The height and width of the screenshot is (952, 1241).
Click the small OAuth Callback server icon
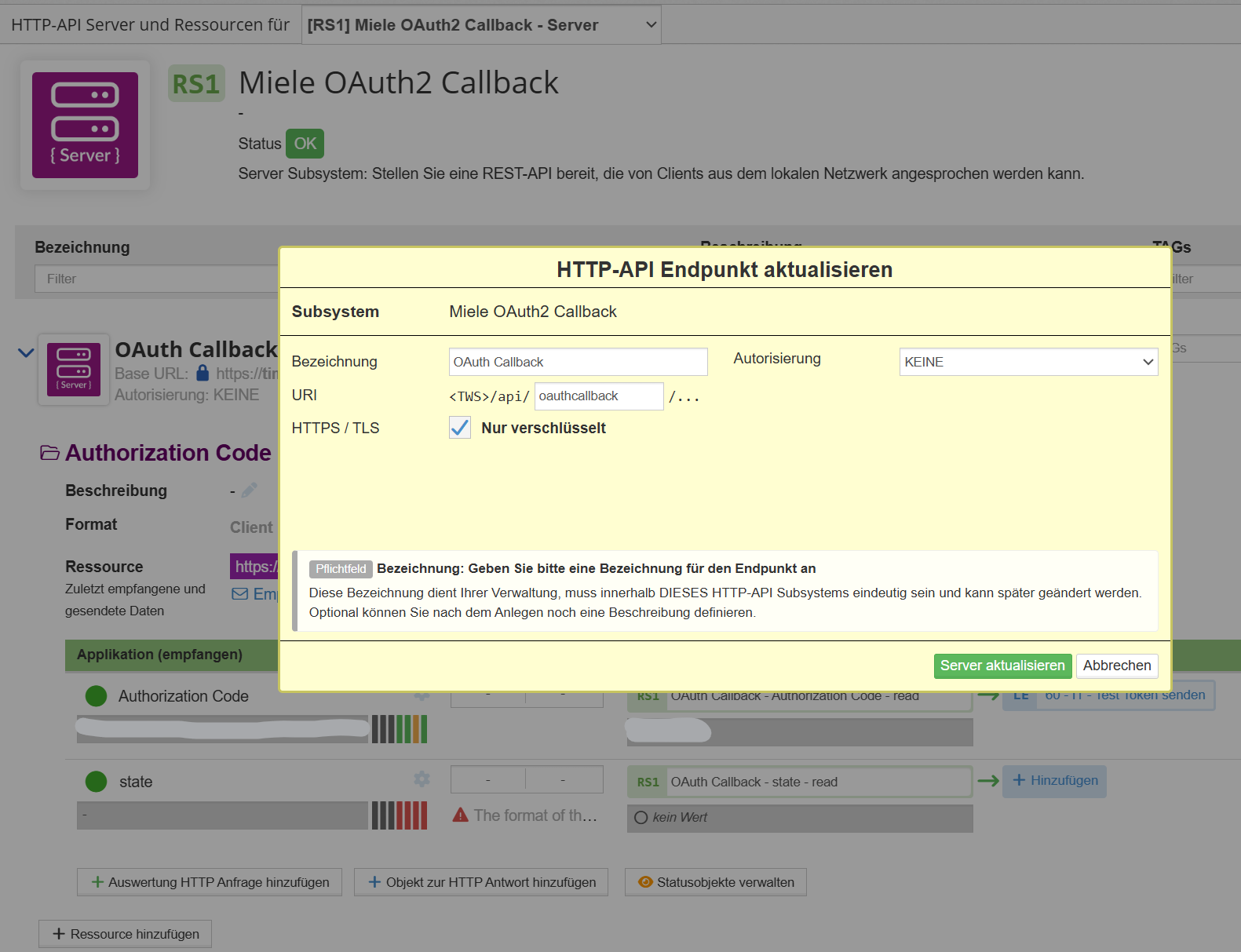pos(74,369)
